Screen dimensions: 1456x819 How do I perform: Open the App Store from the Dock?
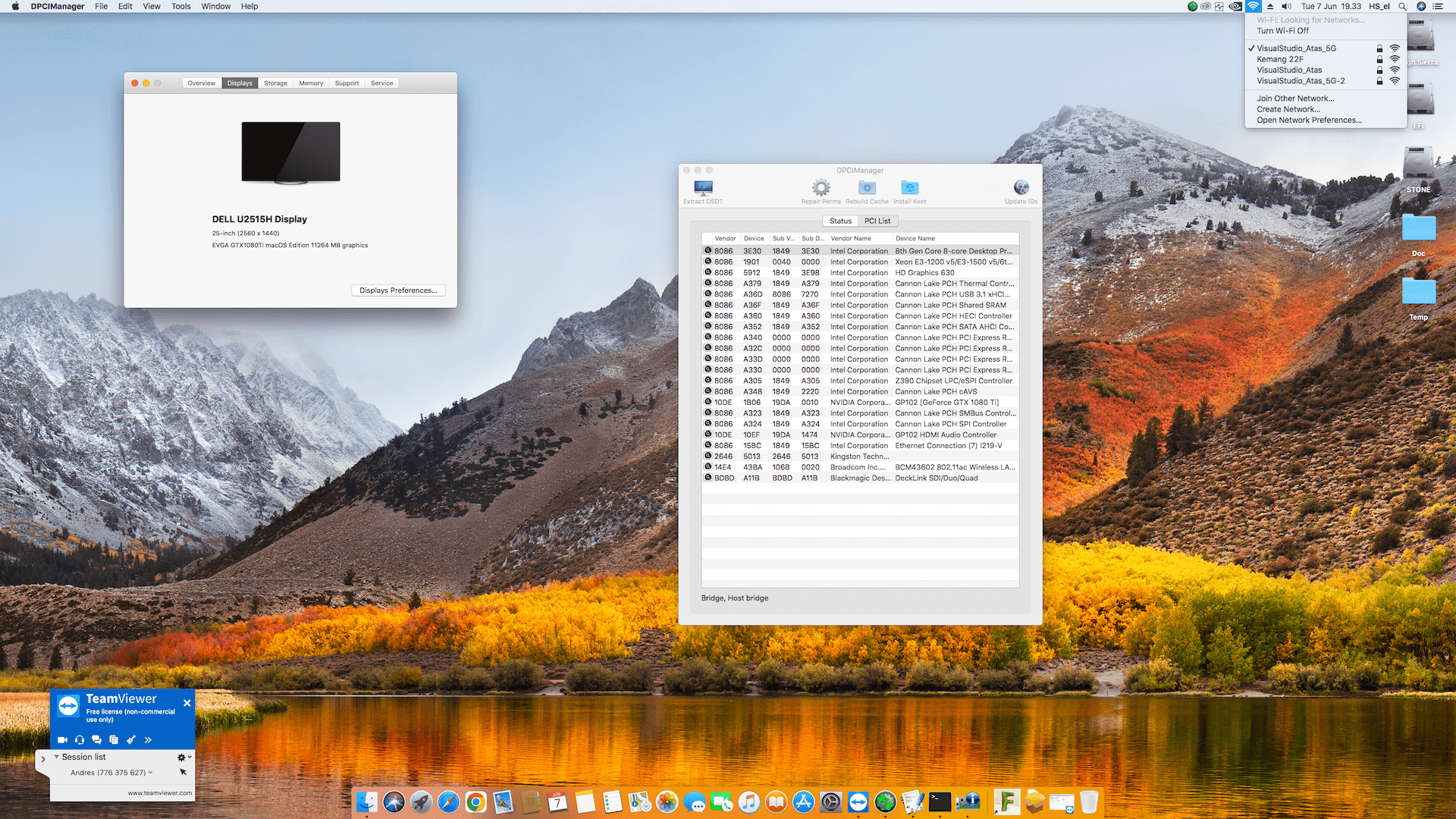point(803,802)
